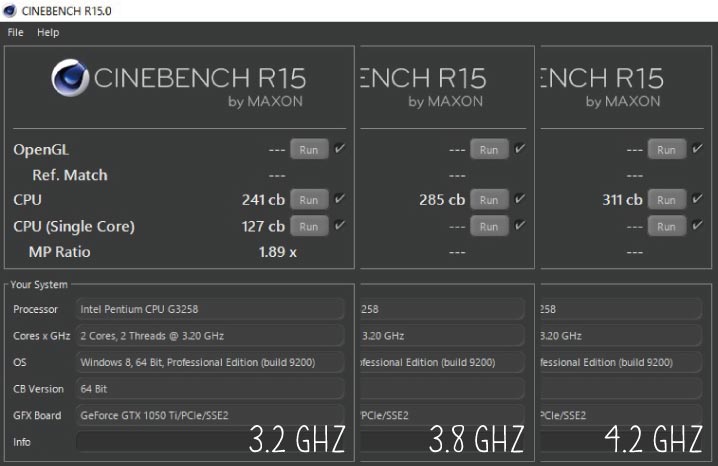Run the OpenGL test in the 285 cb panel
The height and width of the screenshot is (466, 718).
pos(489,149)
